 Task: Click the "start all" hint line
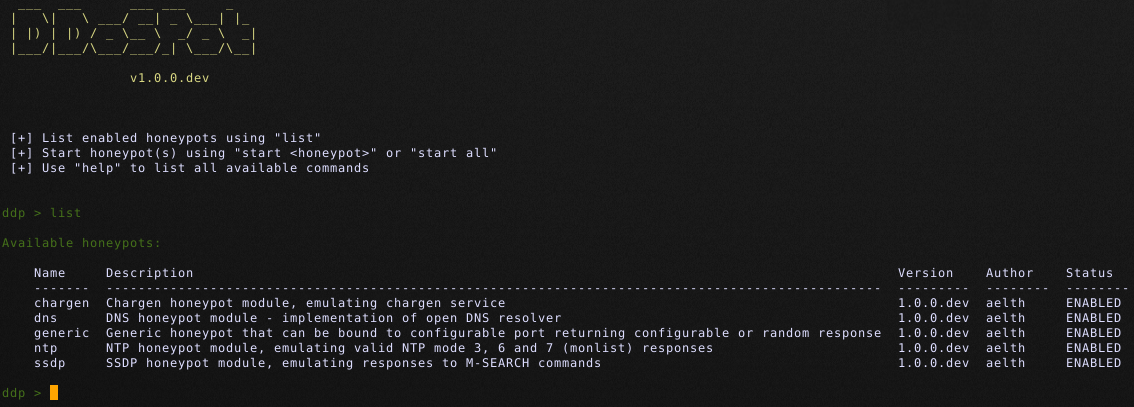254,153
